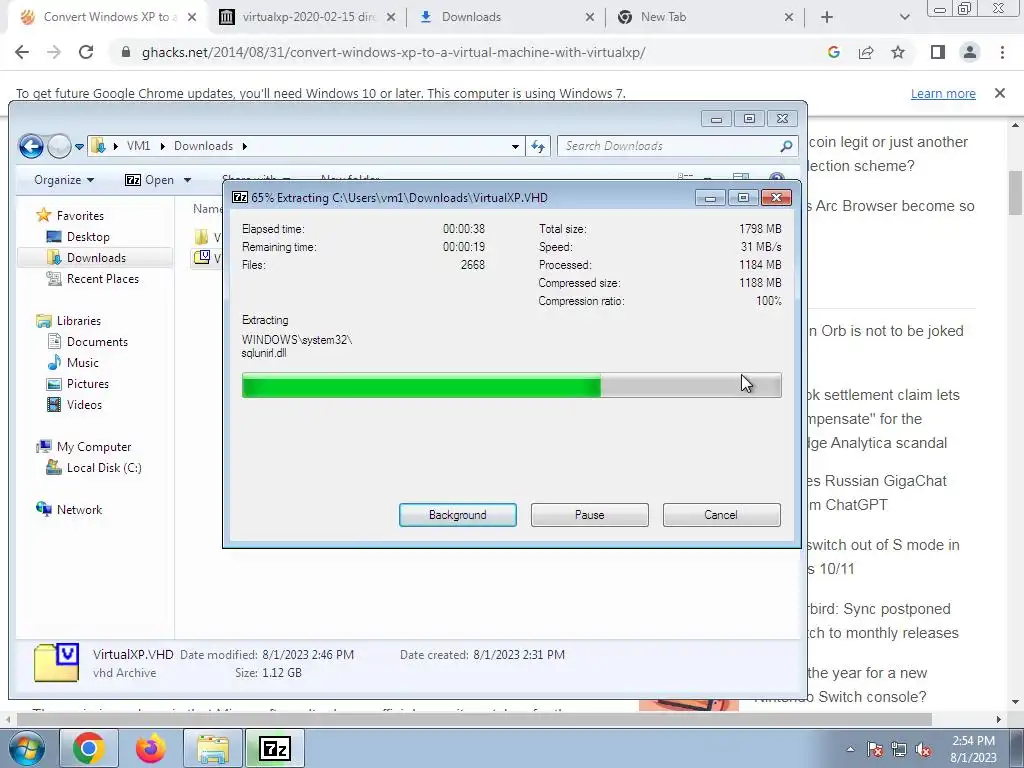Show hidden tray icons arrow

click(850, 749)
